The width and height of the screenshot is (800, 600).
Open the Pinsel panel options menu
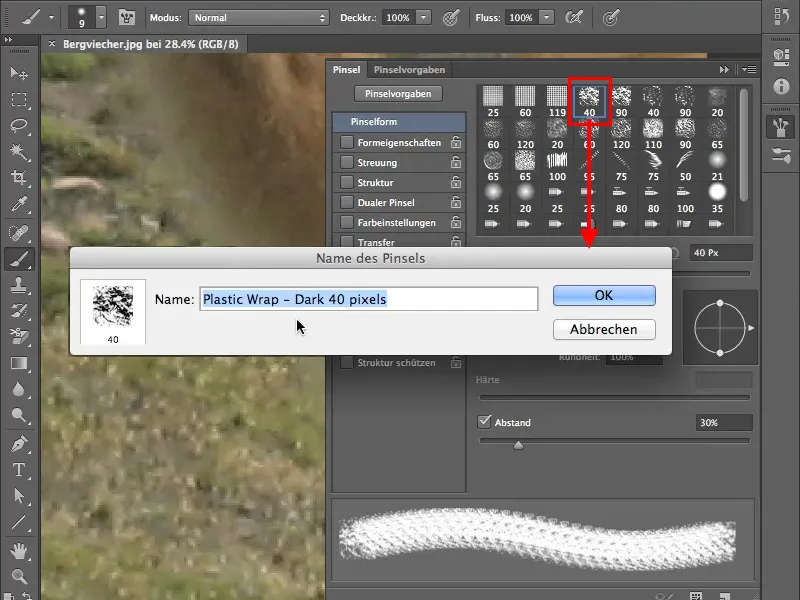point(749,69)
